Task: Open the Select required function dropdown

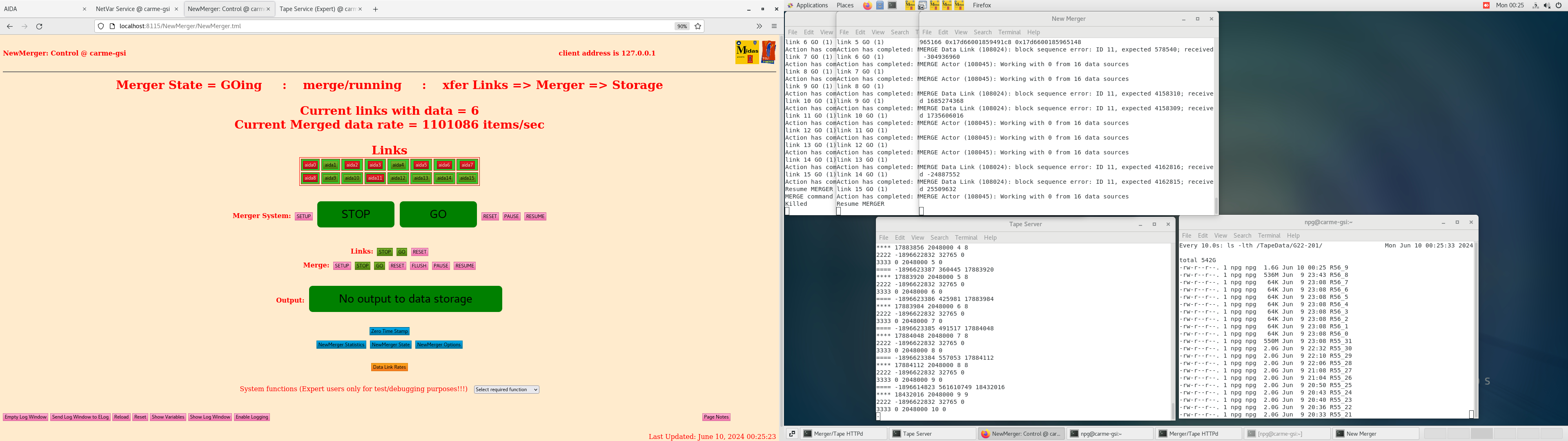Action: 506,389
